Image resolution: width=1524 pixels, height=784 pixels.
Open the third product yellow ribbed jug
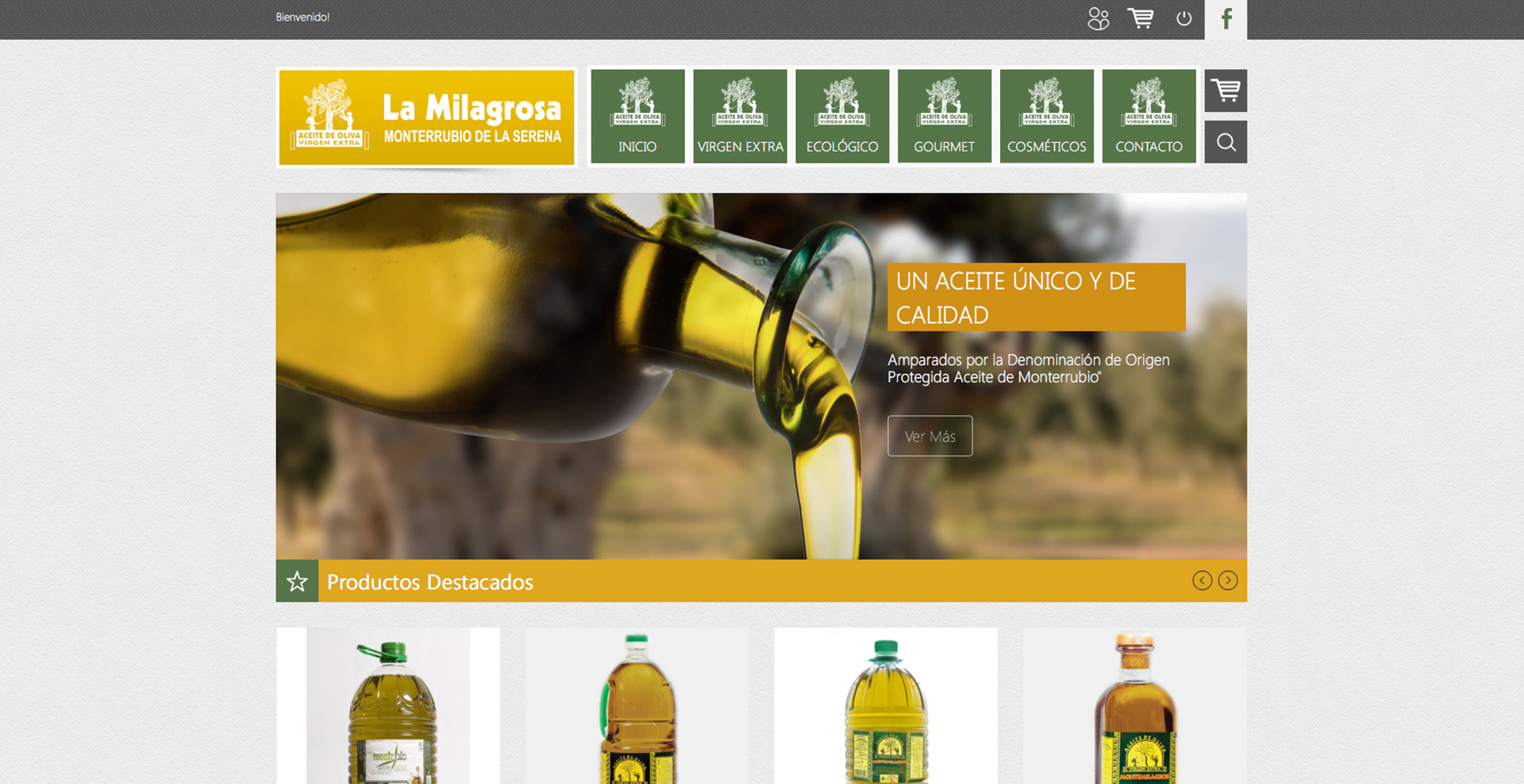(886, 706)
